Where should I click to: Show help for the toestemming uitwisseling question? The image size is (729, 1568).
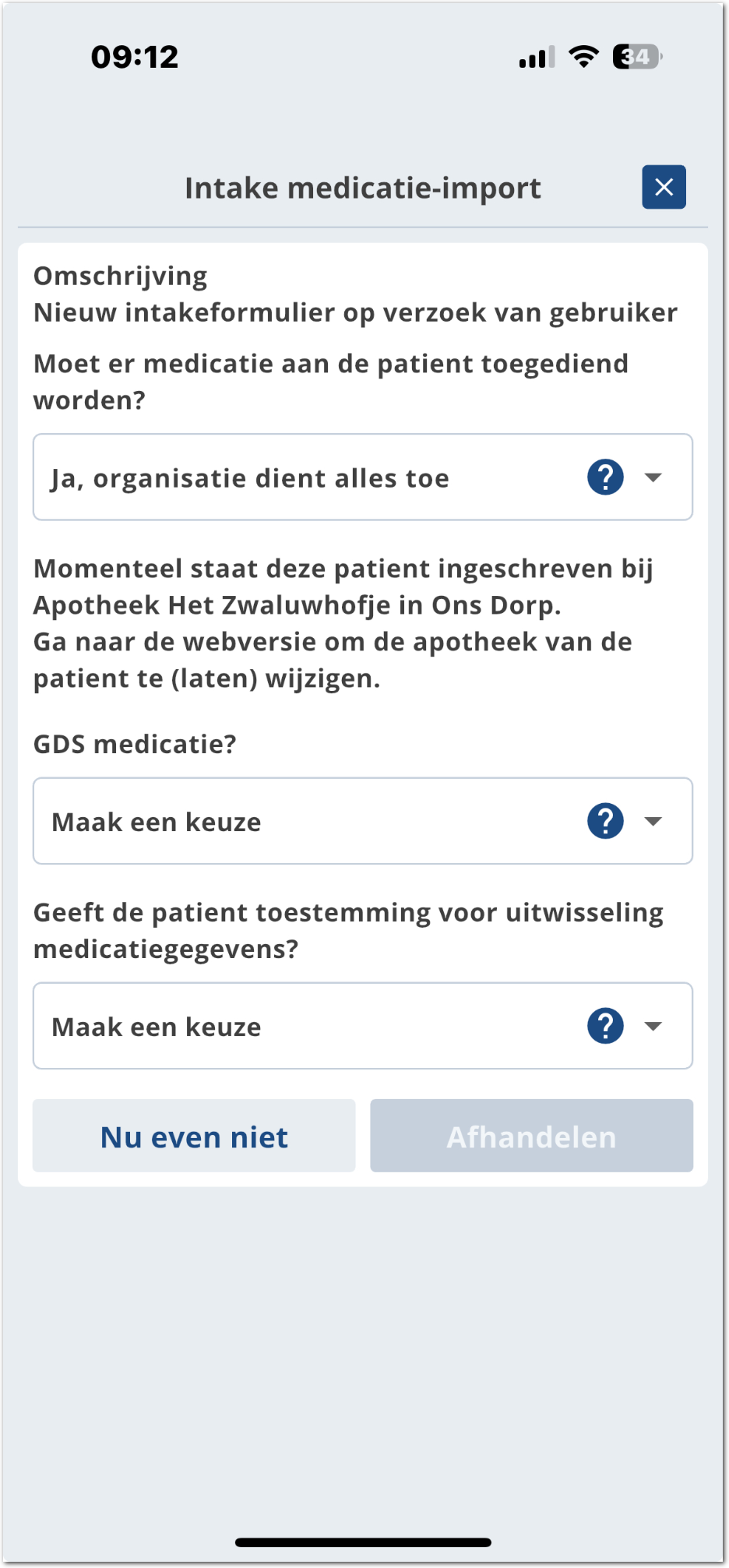click(605, 1026)
